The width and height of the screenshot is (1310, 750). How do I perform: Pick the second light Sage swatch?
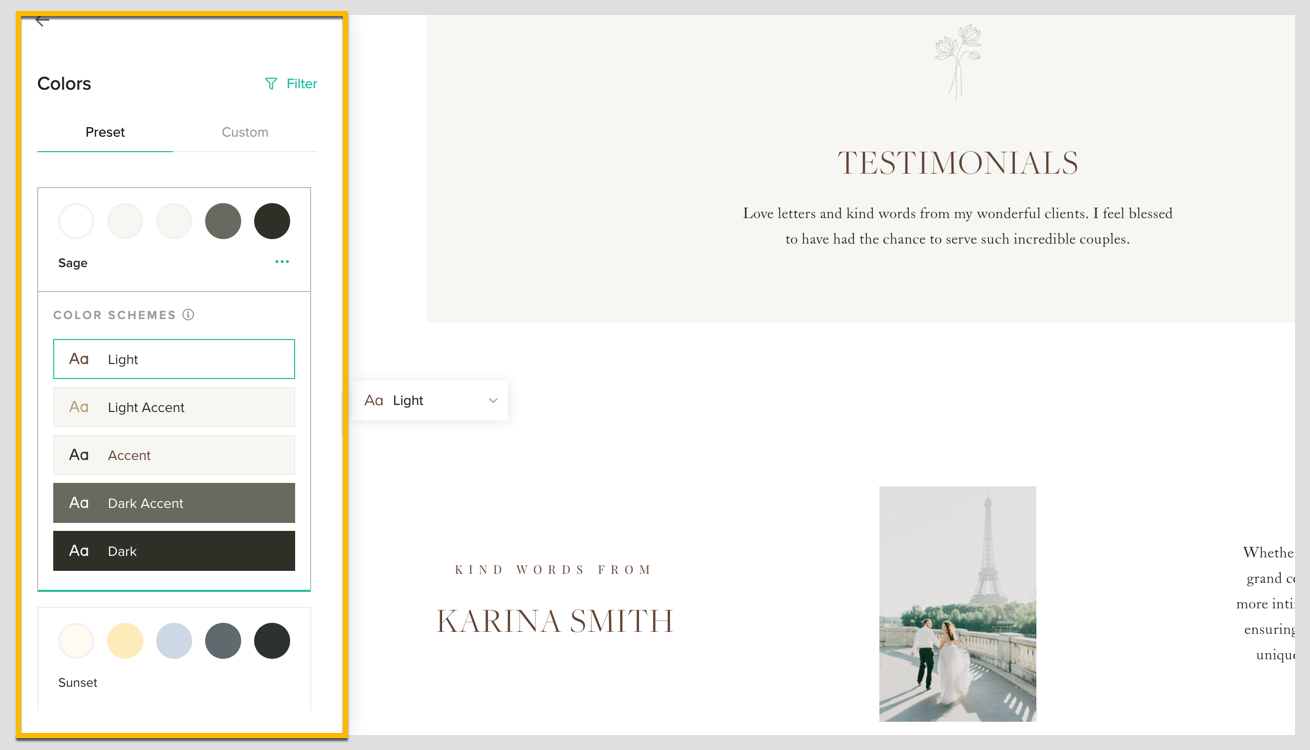coord(125,221)
